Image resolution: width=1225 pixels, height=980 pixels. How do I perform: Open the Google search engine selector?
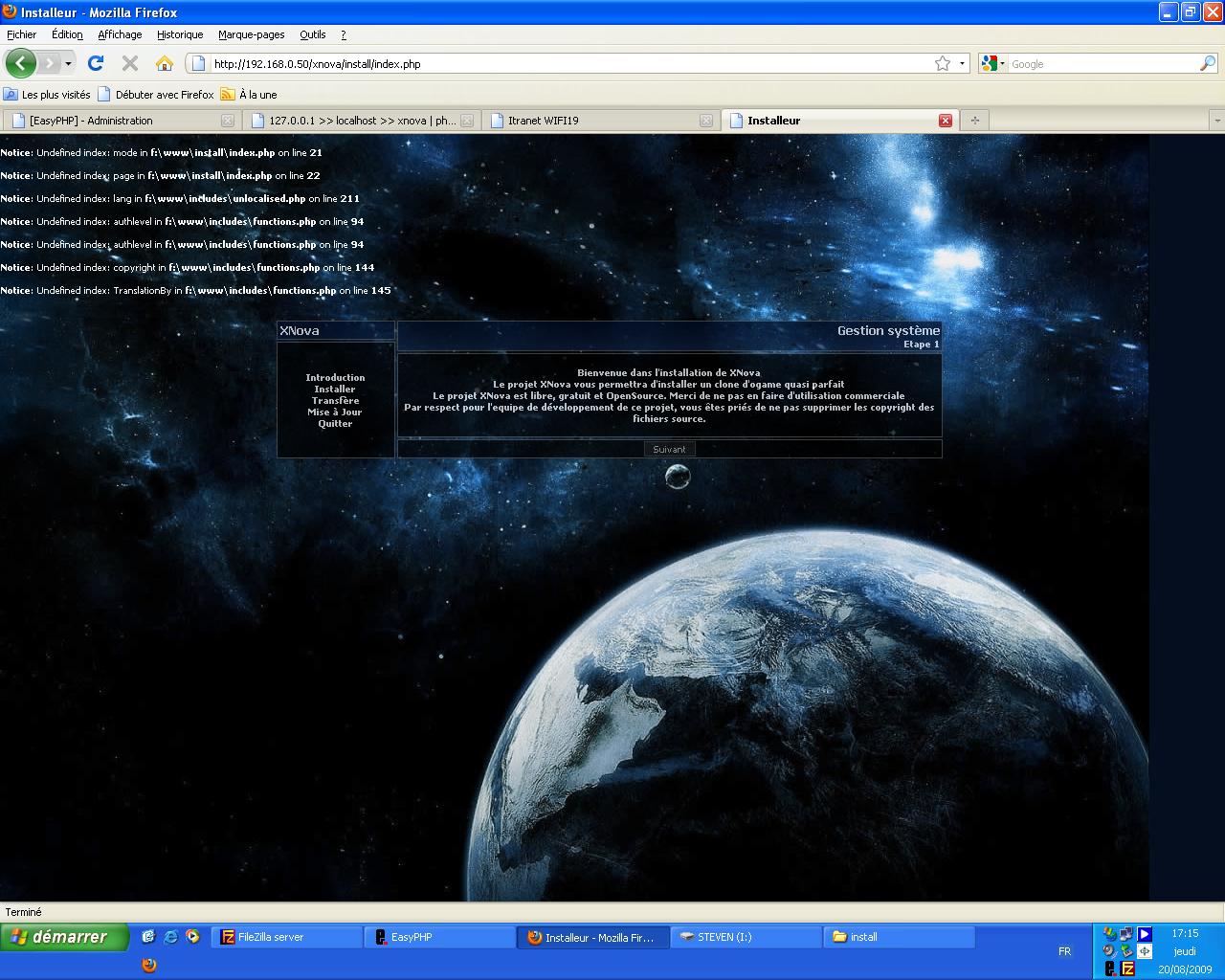(993, 63)
